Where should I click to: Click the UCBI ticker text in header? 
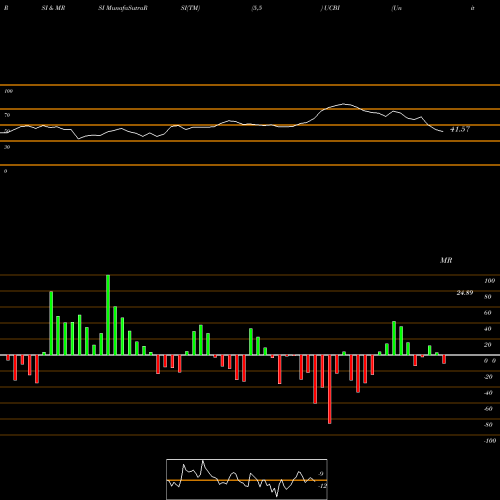[331, 8]
